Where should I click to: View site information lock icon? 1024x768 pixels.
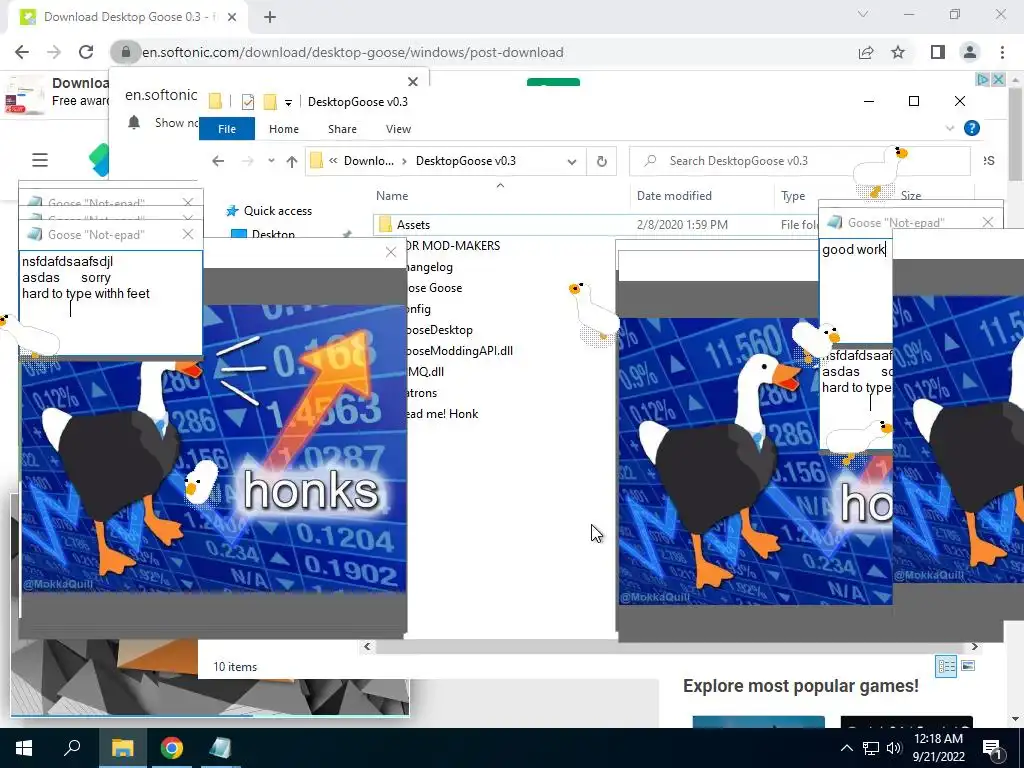126,52
